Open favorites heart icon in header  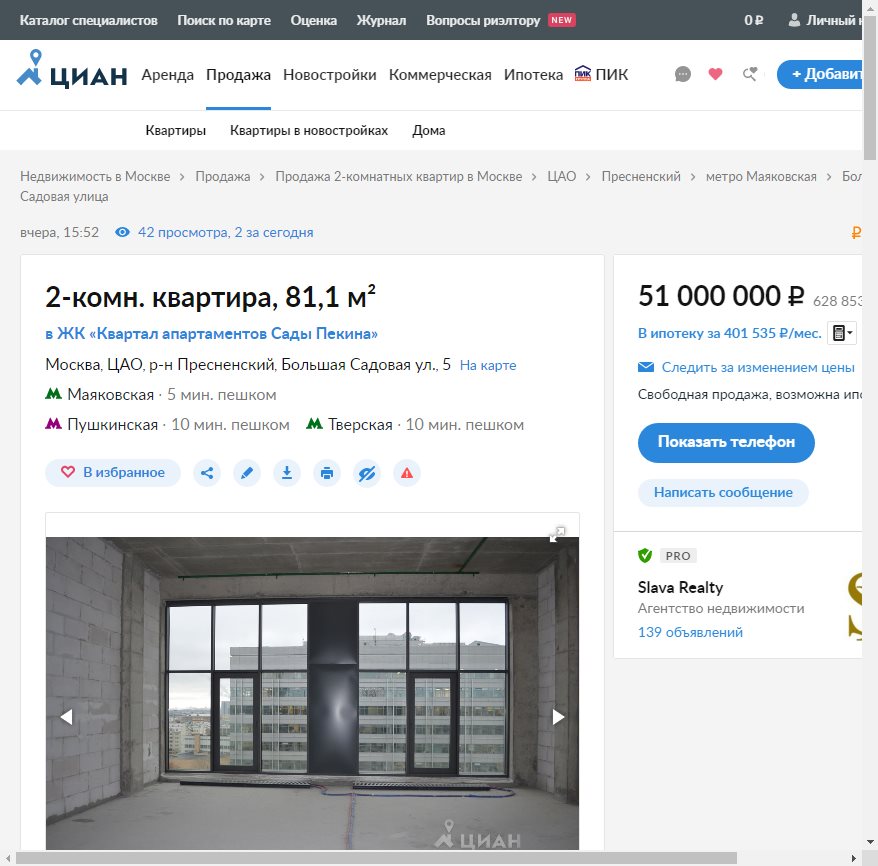tap(715, 74)
